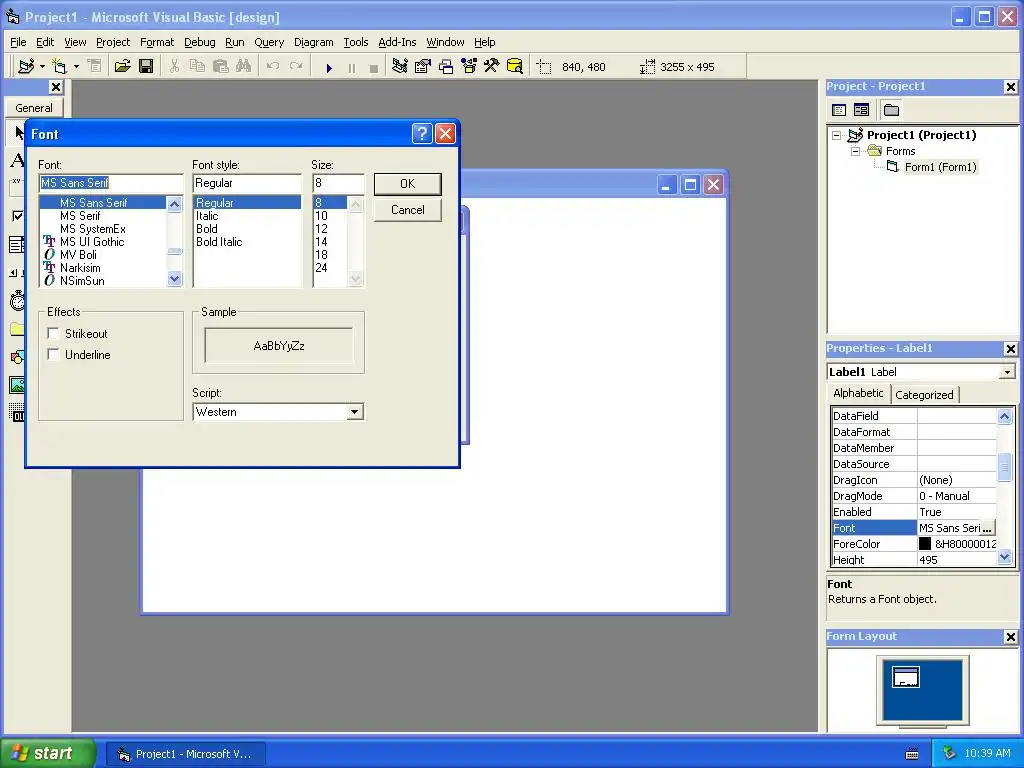Open the Properties Window toolbar icon
The image size is (1024, 768).
pos(423,67)
